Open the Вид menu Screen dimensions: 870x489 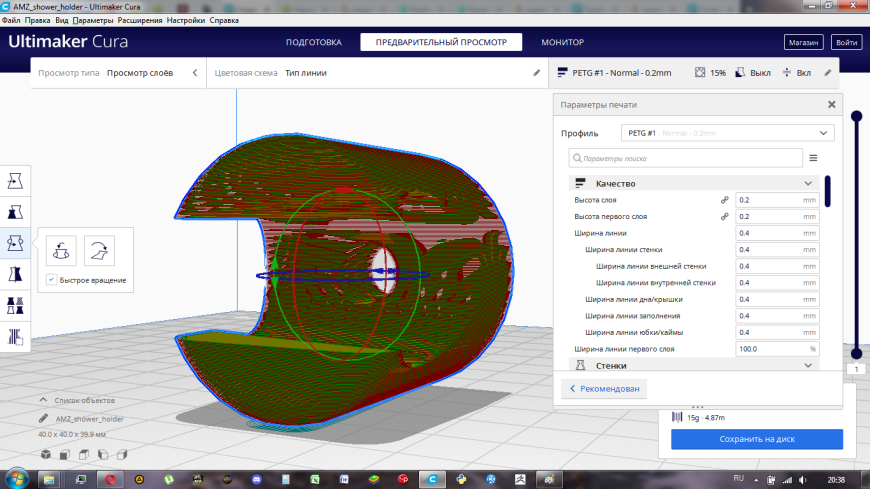pyautogui.click(x=62, y=20)
